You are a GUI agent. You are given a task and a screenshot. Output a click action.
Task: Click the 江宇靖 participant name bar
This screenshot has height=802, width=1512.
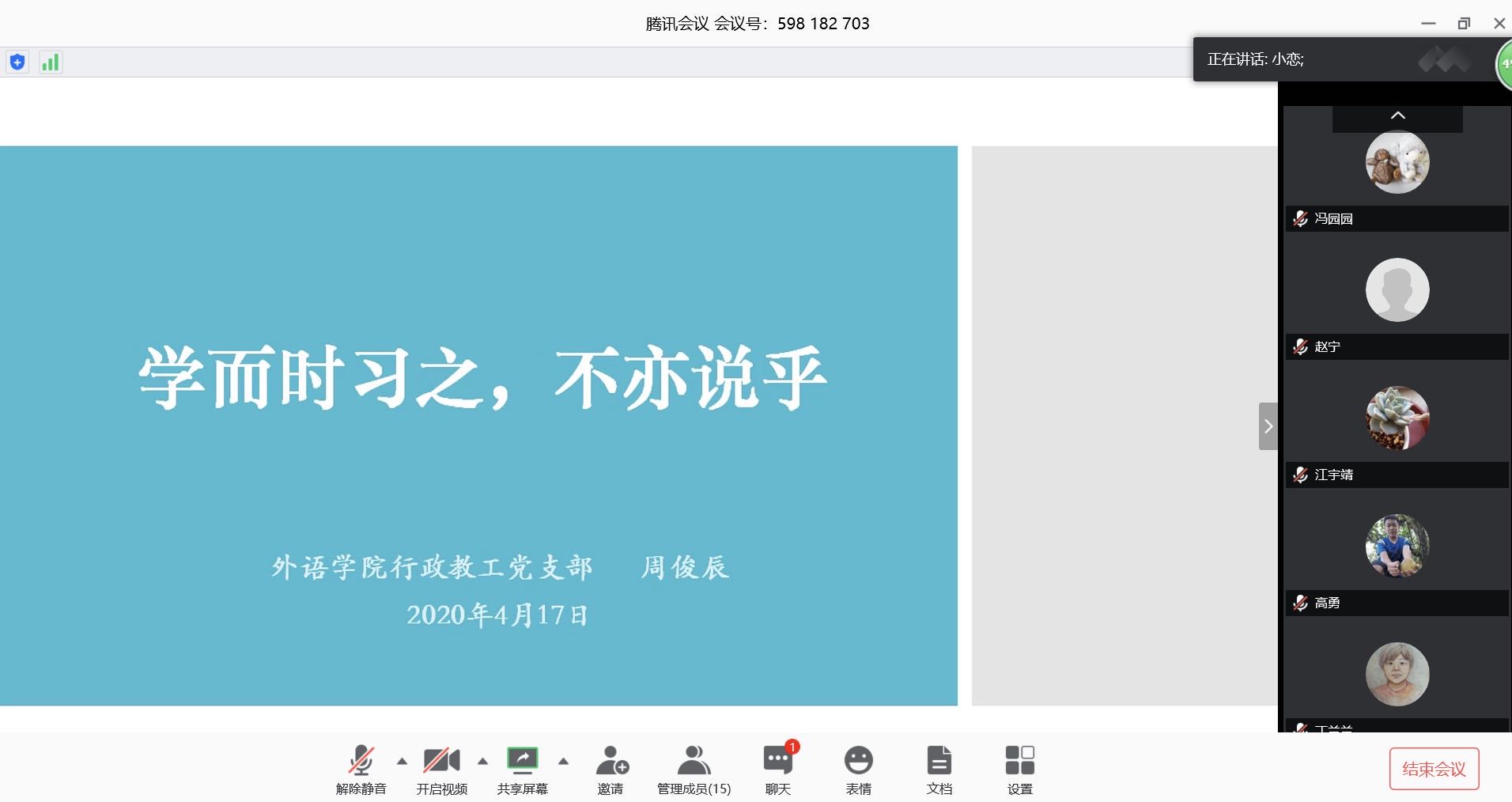point(1397,475)
